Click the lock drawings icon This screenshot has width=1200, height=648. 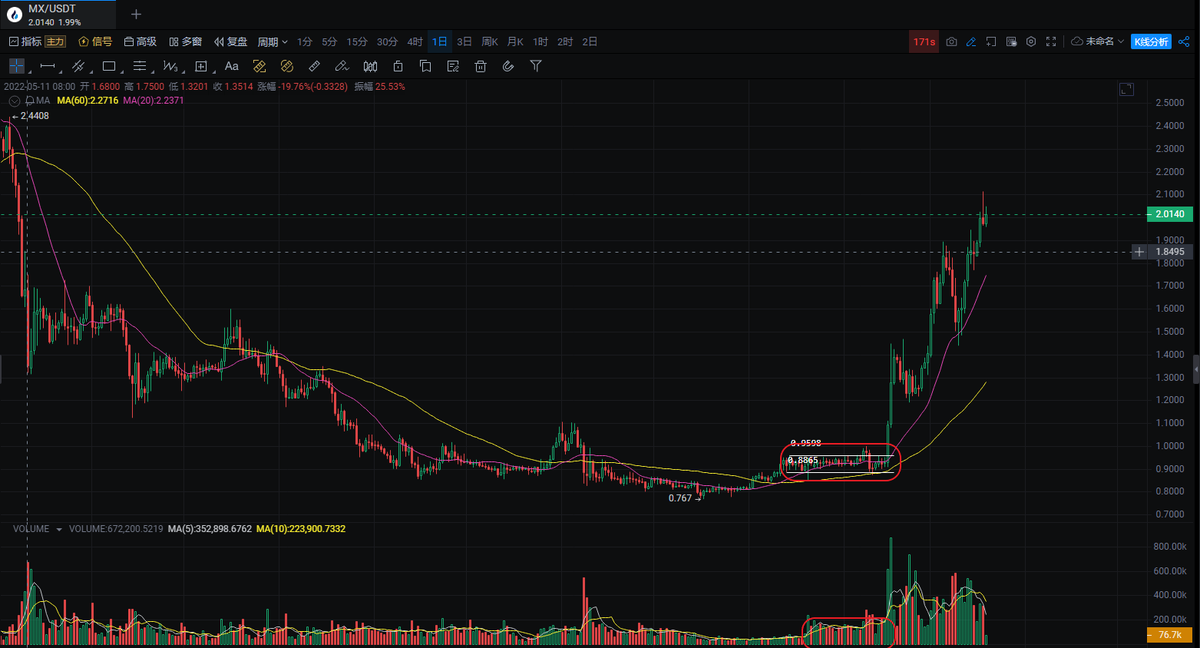point(398,66)
